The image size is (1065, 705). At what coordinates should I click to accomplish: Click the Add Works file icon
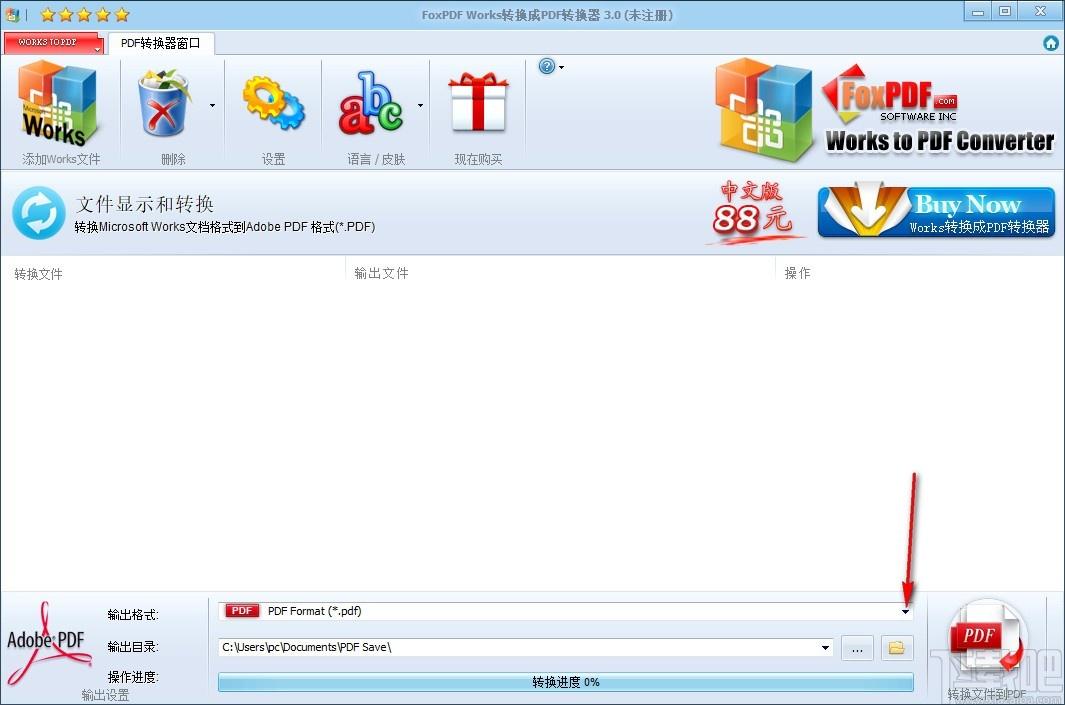58,104
